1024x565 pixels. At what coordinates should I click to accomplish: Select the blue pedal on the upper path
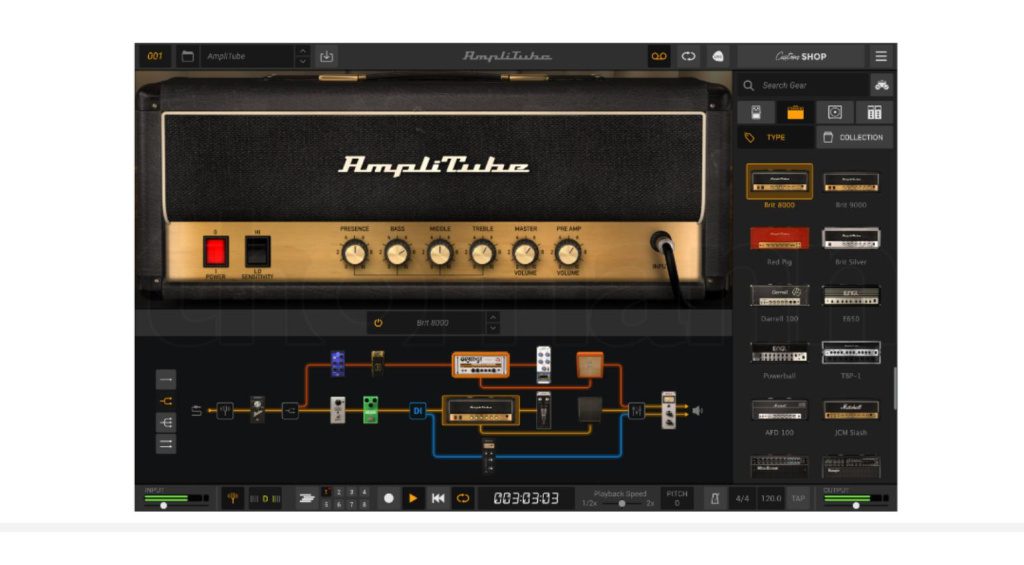coord(338,364)
